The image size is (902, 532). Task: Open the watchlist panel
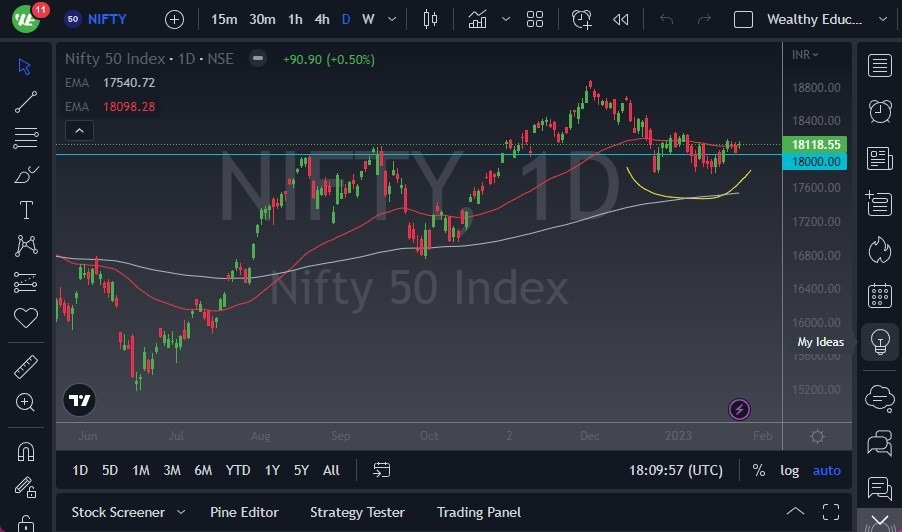click(880, 66)
